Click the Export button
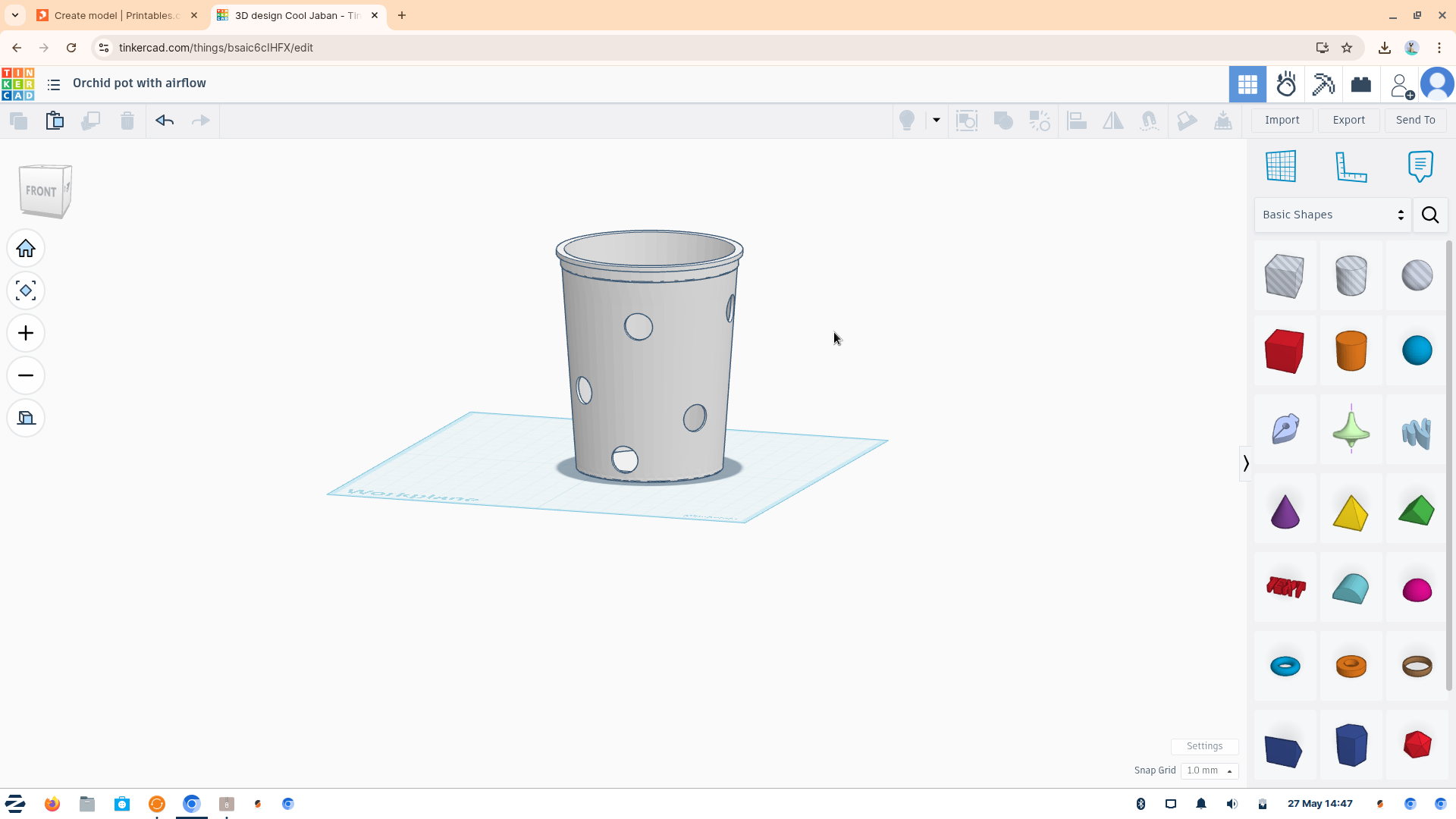The width and height of the screenshot is (1456, 819). (x=1349, y=120)
